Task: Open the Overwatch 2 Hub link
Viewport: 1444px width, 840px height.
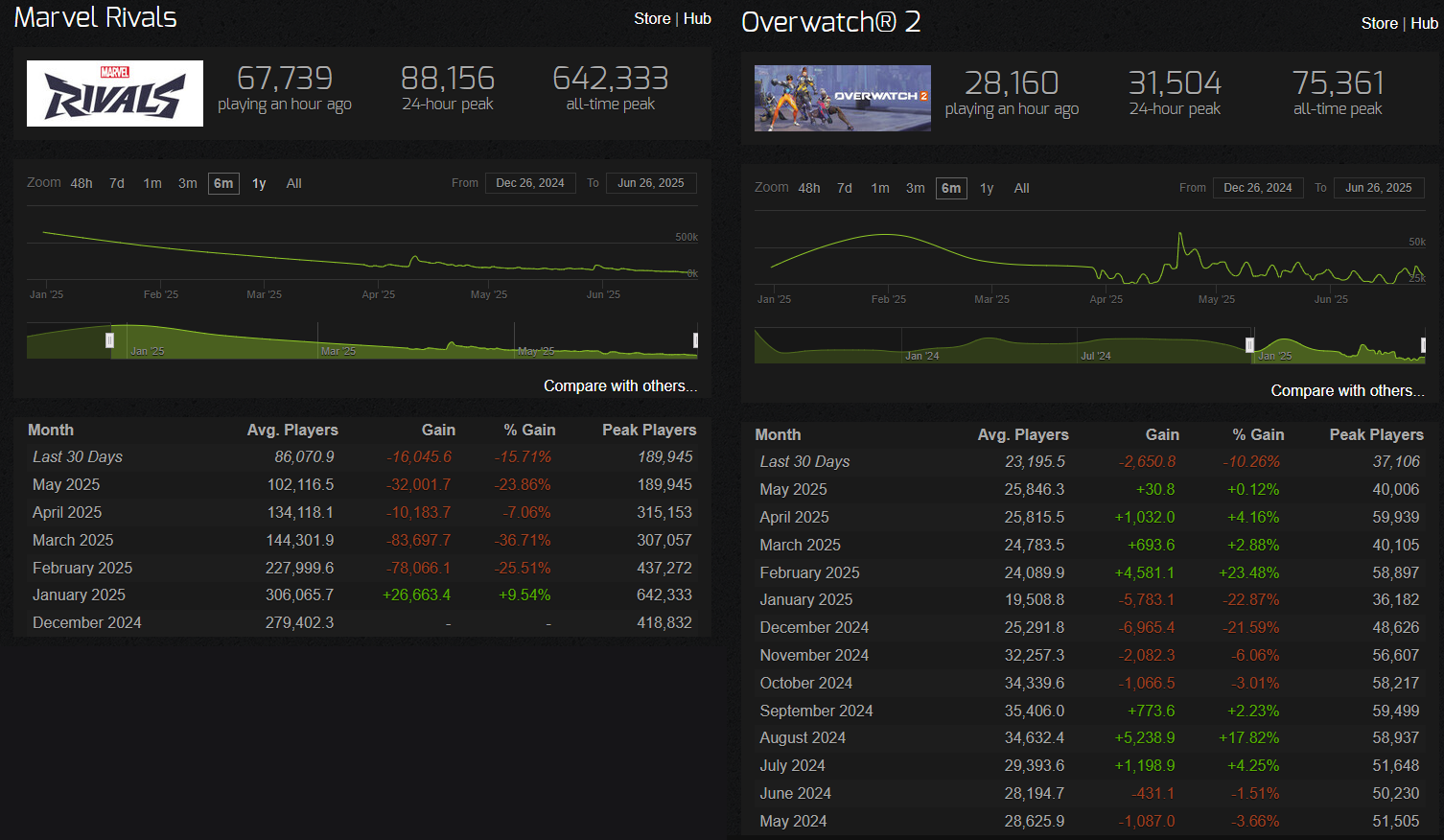Action: 1424,23
